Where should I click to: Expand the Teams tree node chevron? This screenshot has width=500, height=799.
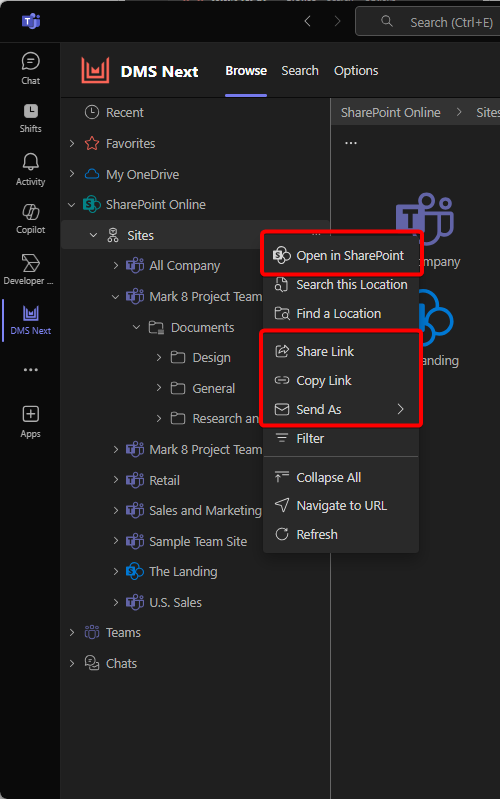pyautogui.click(x=72, y=632)
